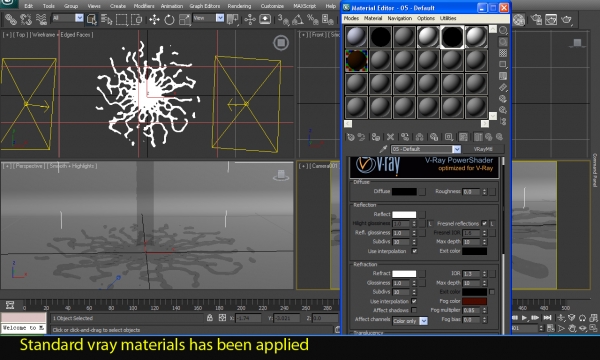Click Assign Material to Selection icon
The image size is (600, 360).
coord(376,137)
